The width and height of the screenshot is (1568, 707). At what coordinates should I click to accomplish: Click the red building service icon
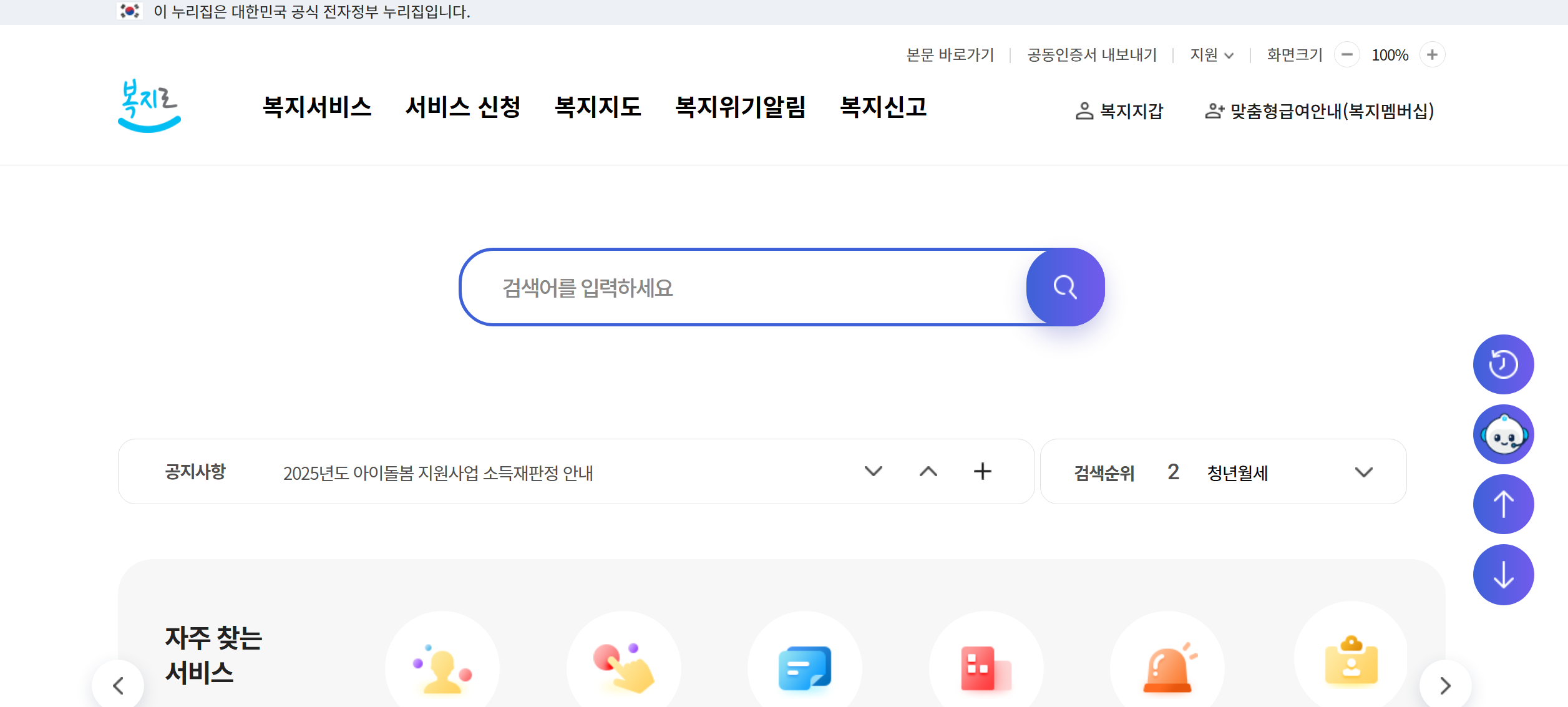tap(986, 669)
